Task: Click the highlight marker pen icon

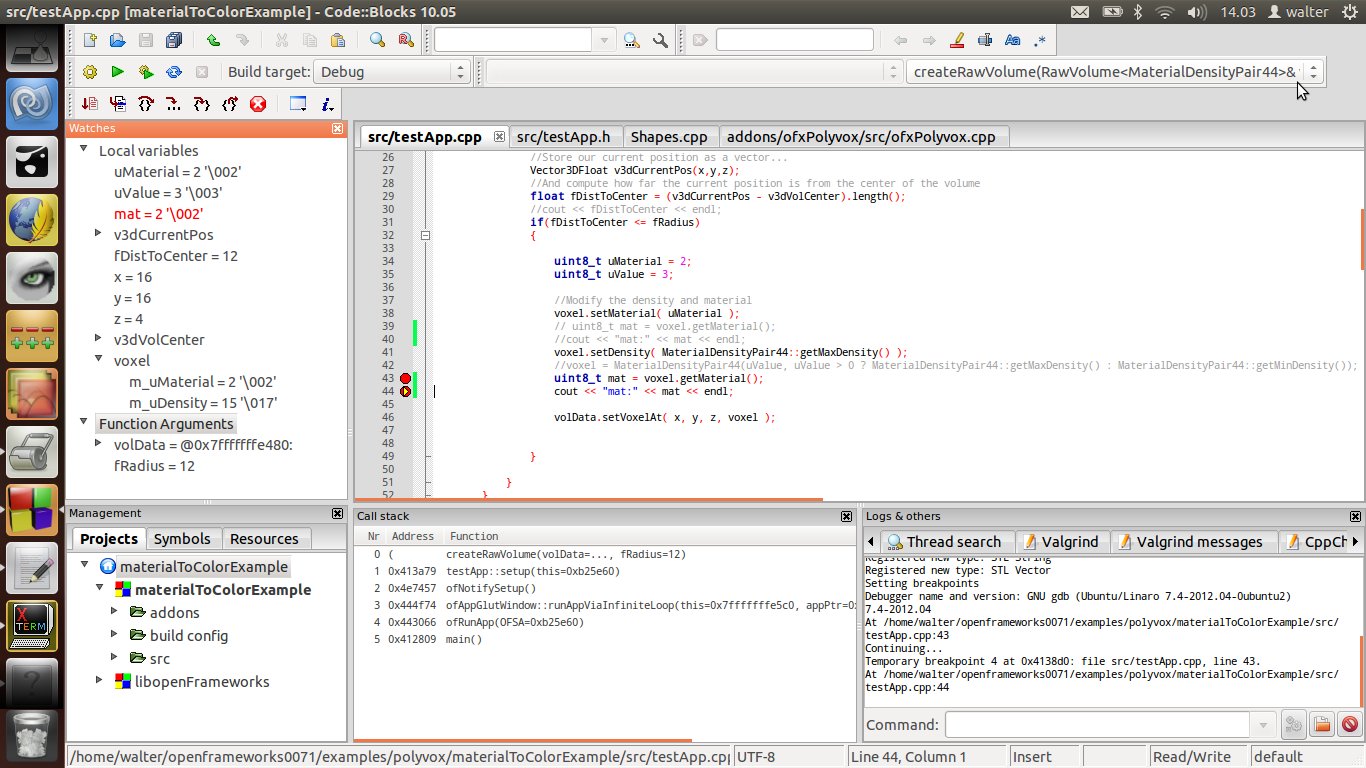Action: tap(957, 41)
